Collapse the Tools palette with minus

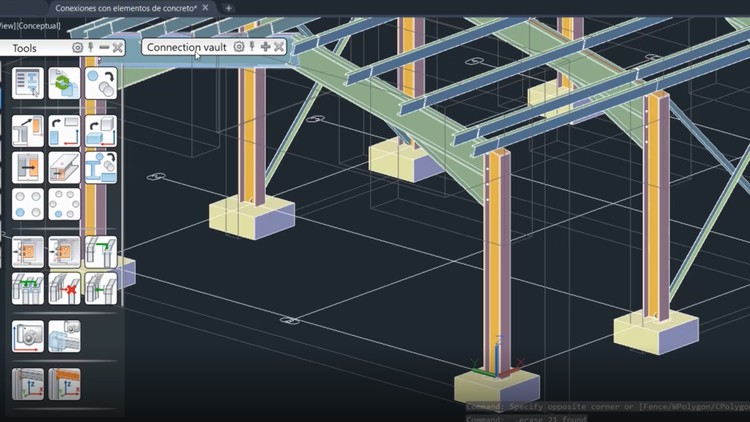pos(104,47)
